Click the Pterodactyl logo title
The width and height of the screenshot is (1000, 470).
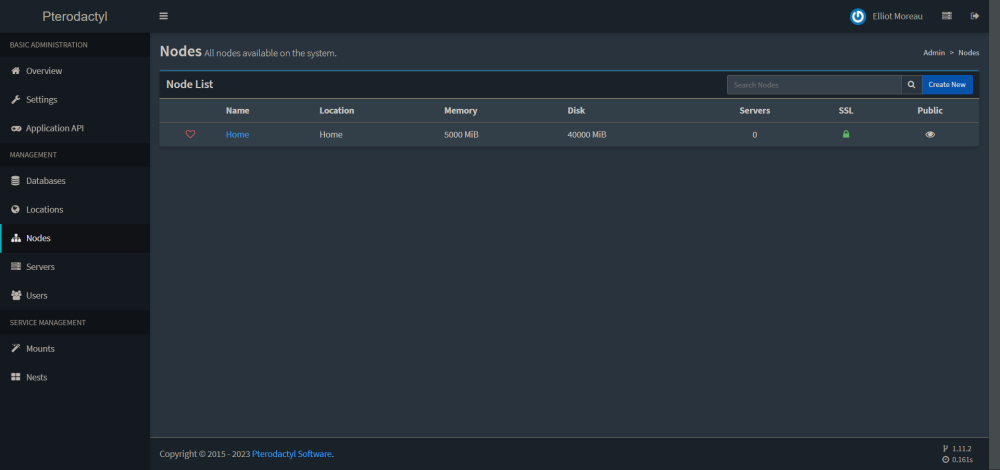click(x=75, y=17)
